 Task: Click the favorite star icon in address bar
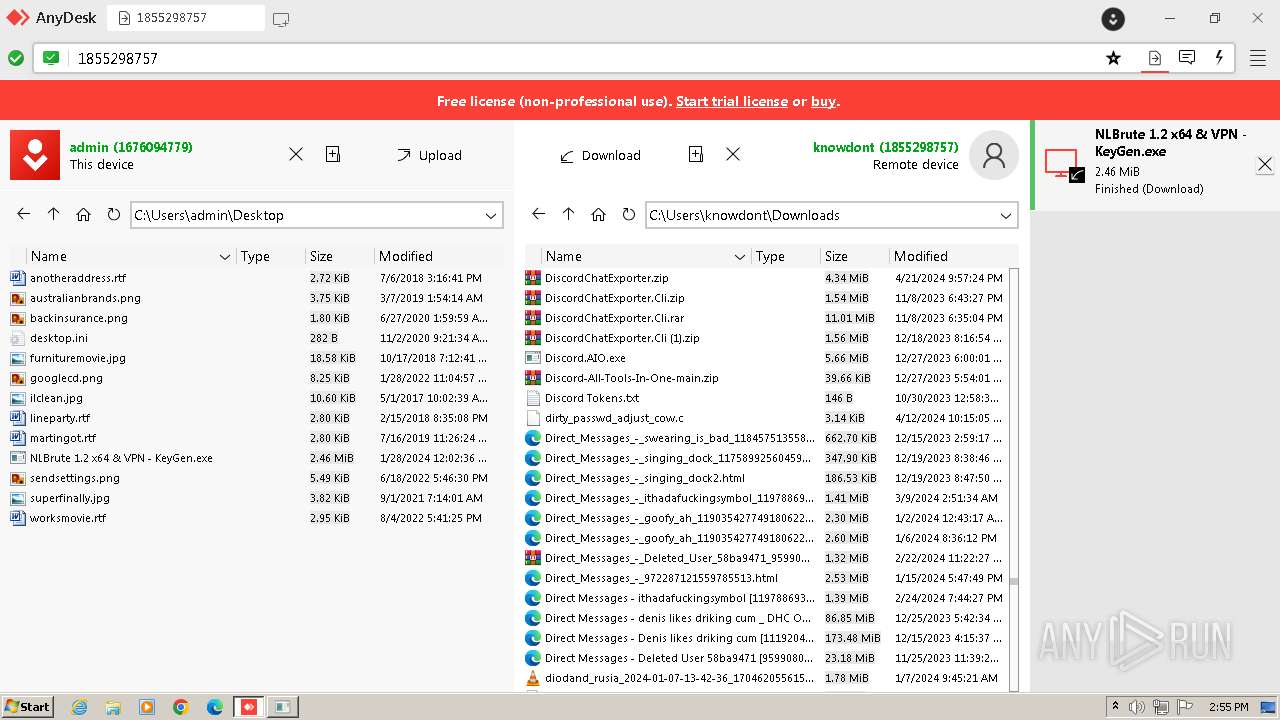pyautogui.click(x=1113, y=58)
